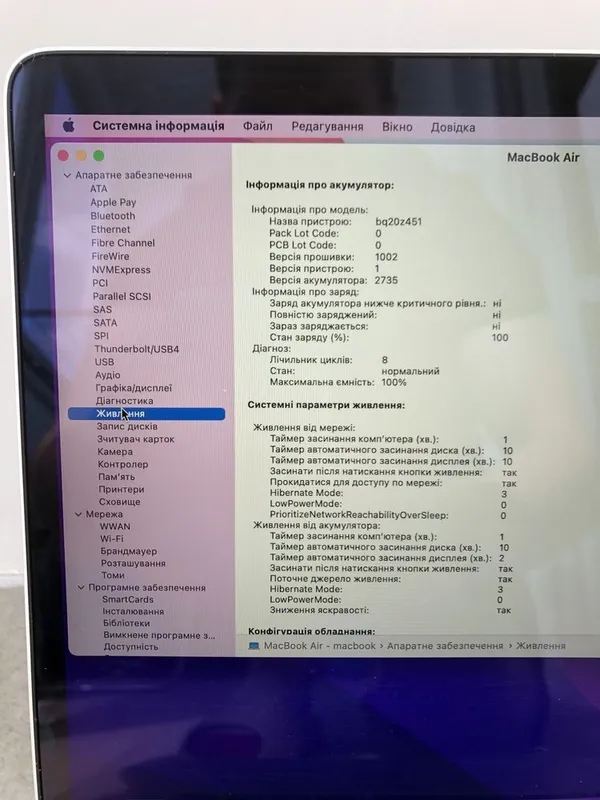Select Графіка/дисплеї in the sidebar
This screenshot has height=800, width=600.
pyautogui.click(x=134, y=388)
